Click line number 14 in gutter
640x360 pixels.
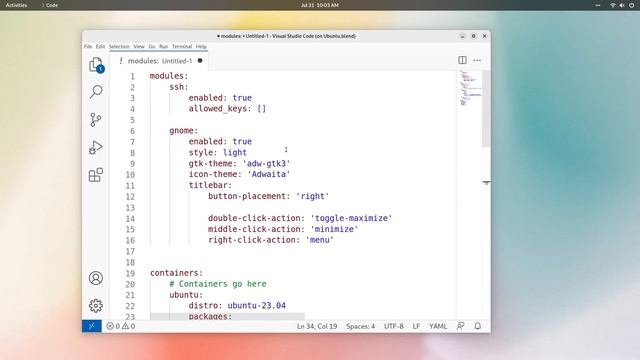(130, 219)
